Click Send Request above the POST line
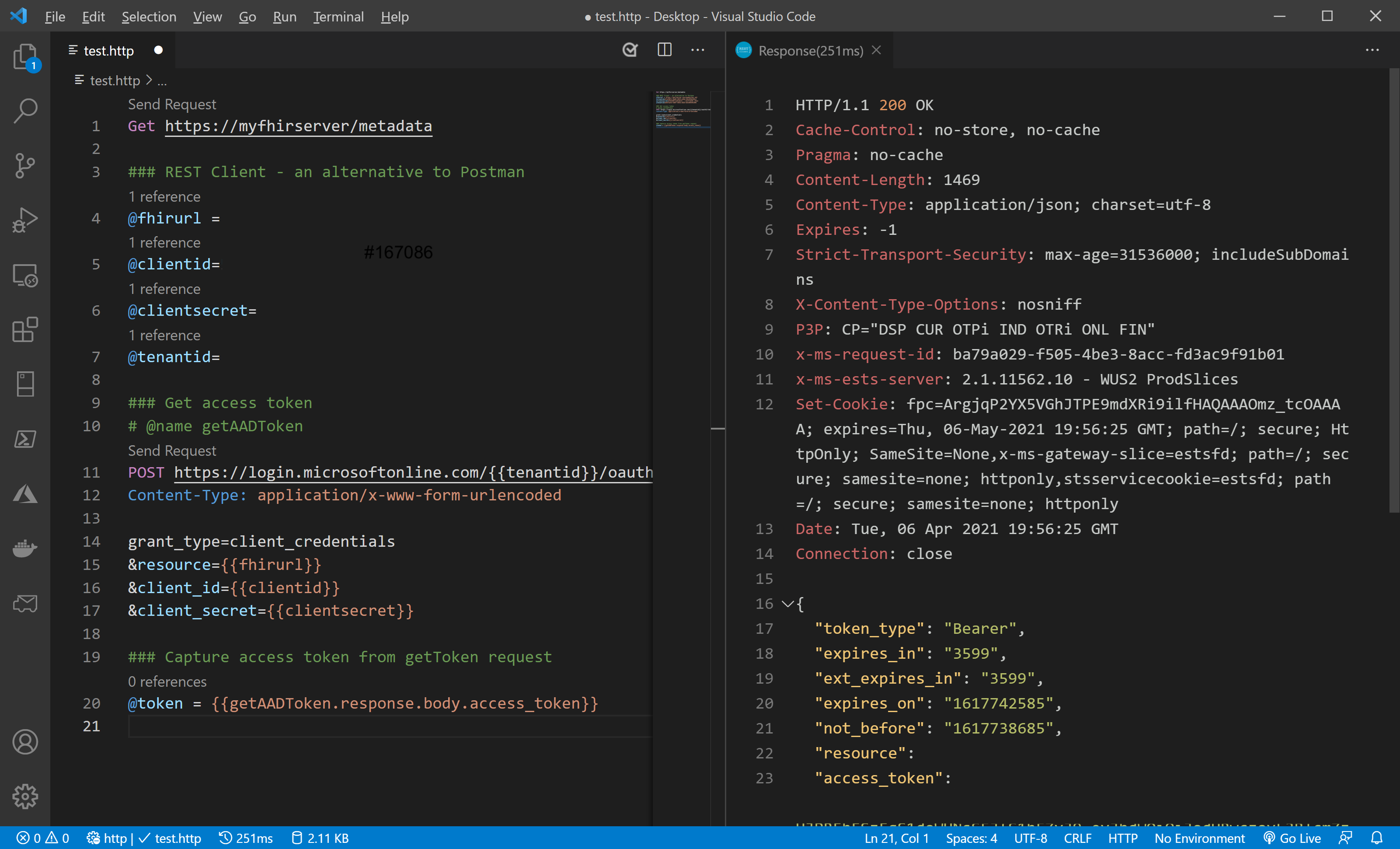This screenshot has width=1400, height=849. pyautogui.click(x=171, y=451)
